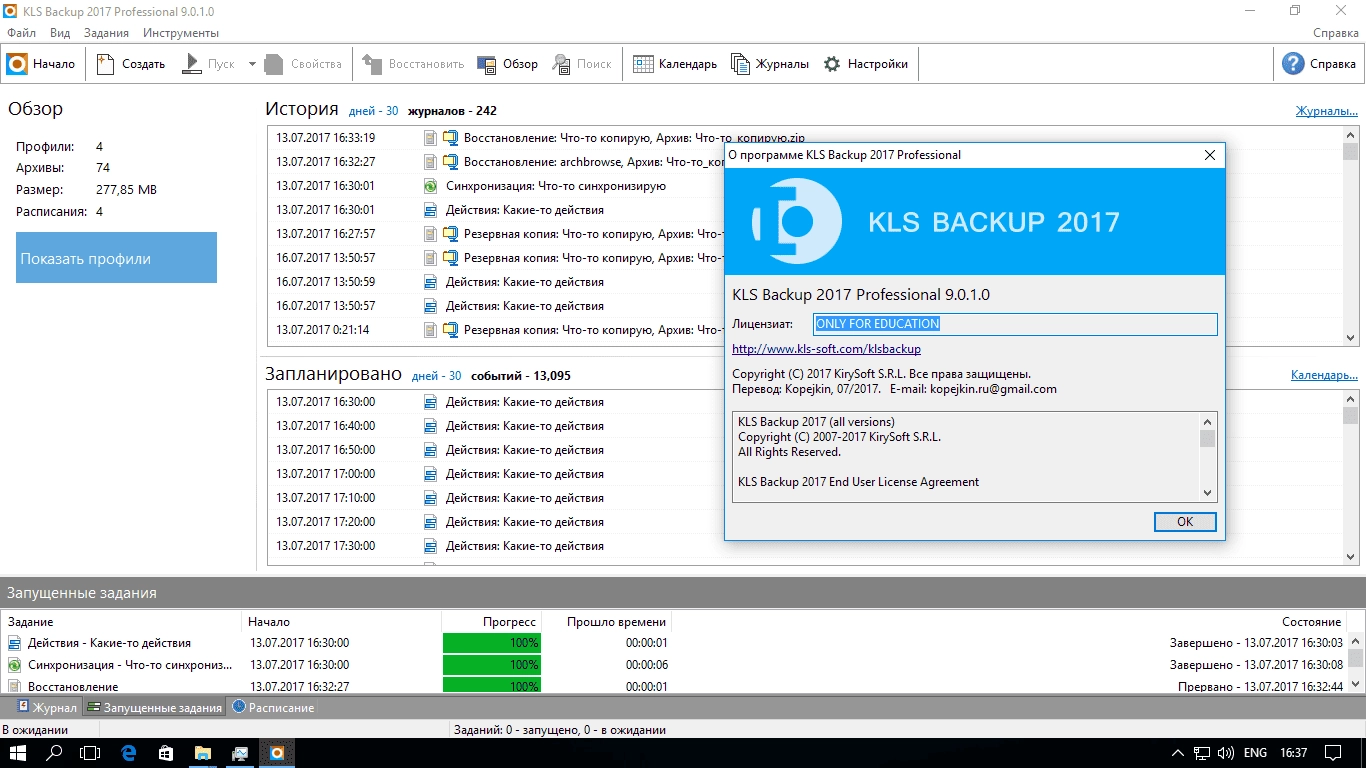
Task: Click the license text scrollbar up arrow
Action: click(1208, 422)
